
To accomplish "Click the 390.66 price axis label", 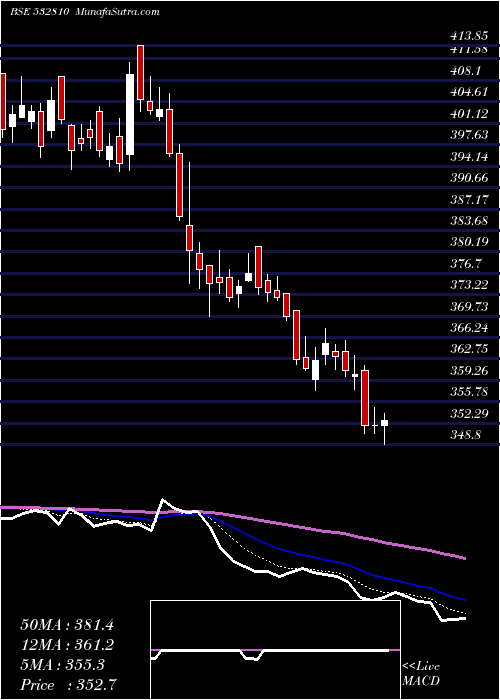I will (469, 178).
